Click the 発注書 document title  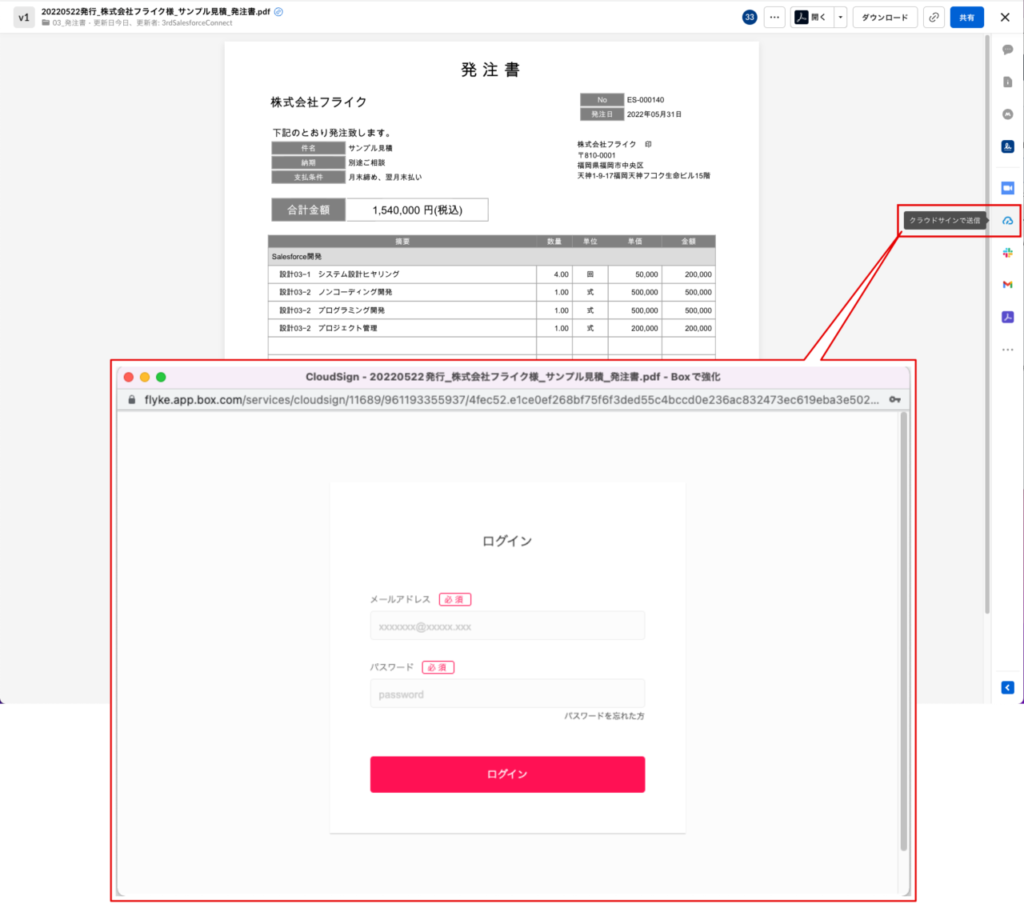click(x=490, y=70)
